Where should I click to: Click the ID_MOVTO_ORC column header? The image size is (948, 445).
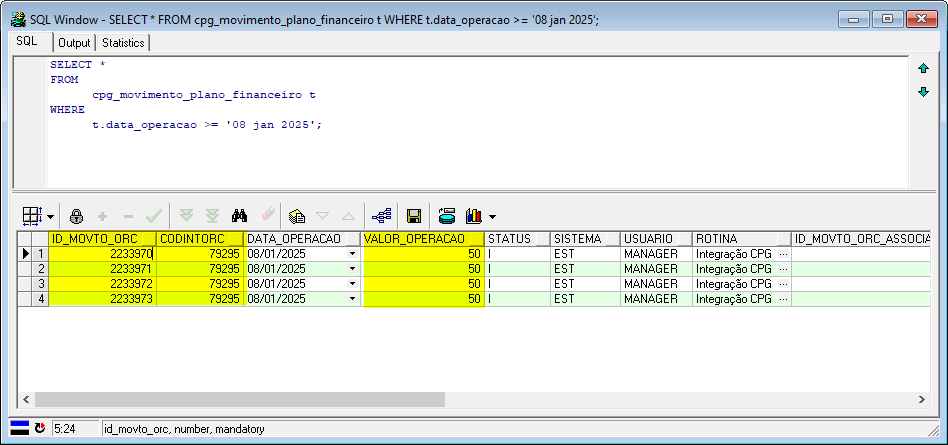(x=102, y=239)
